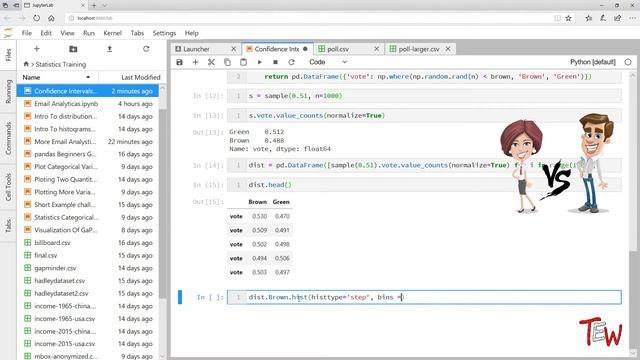Viewport: 640px width, 360px height.
Task: Sort files by the Name column
Action: click(x=57, y=77)
